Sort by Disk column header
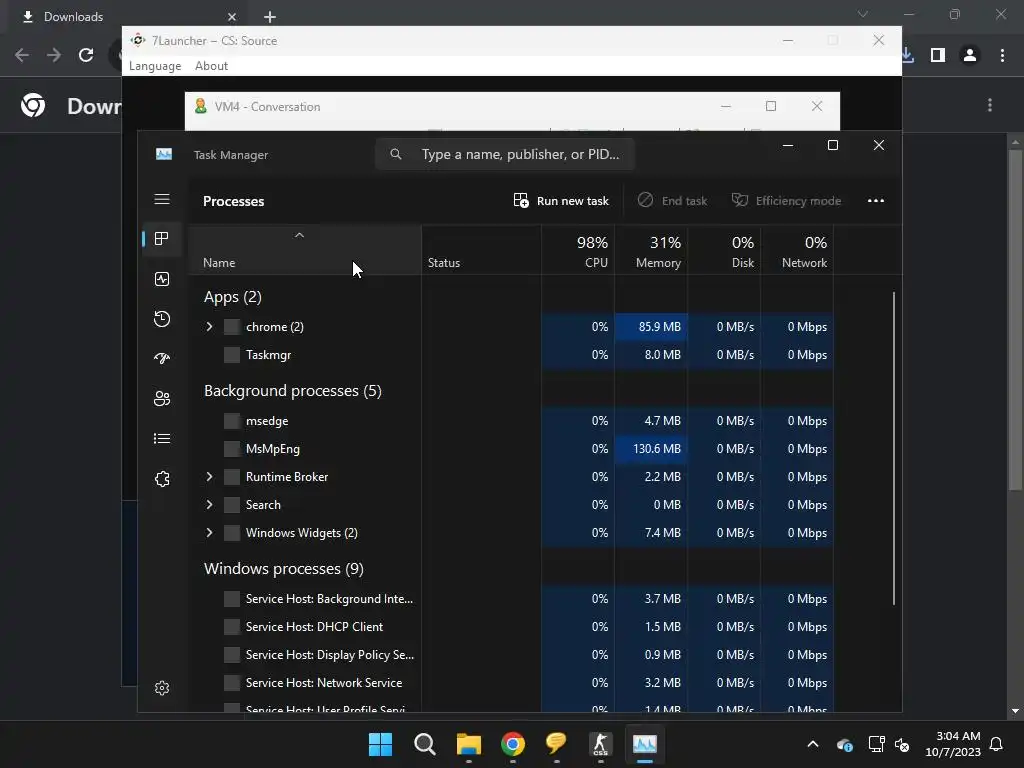 point(724,251)
